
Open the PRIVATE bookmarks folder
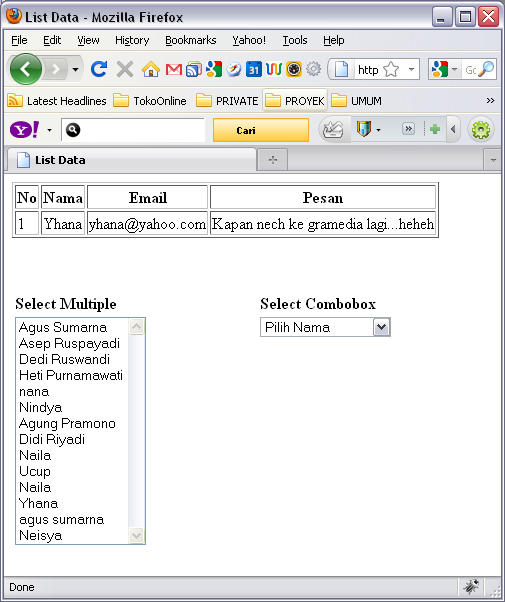pos(227,101)
